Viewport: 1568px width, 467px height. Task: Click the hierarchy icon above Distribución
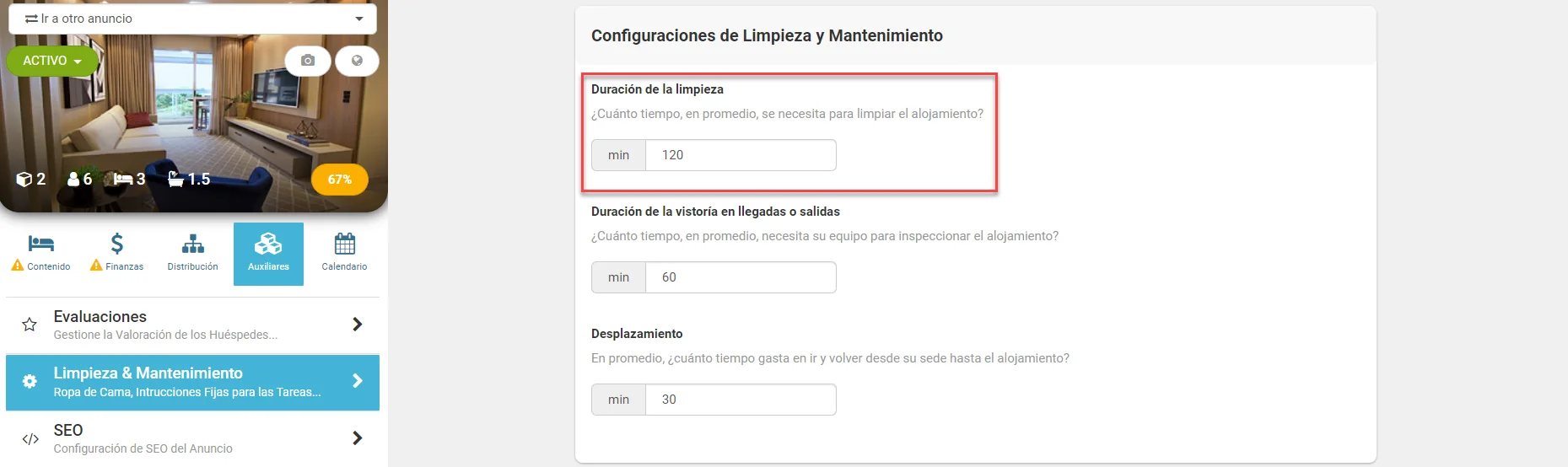click(x=193, y=244)
